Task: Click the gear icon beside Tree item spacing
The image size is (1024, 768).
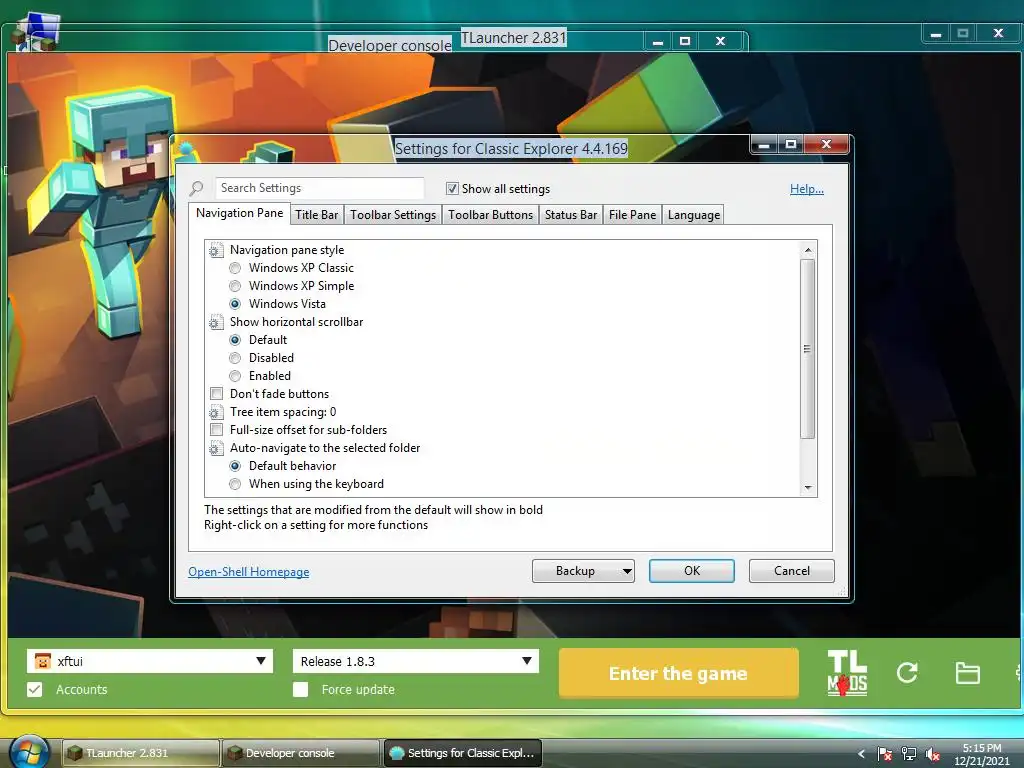Action: [x=216, y=412]
